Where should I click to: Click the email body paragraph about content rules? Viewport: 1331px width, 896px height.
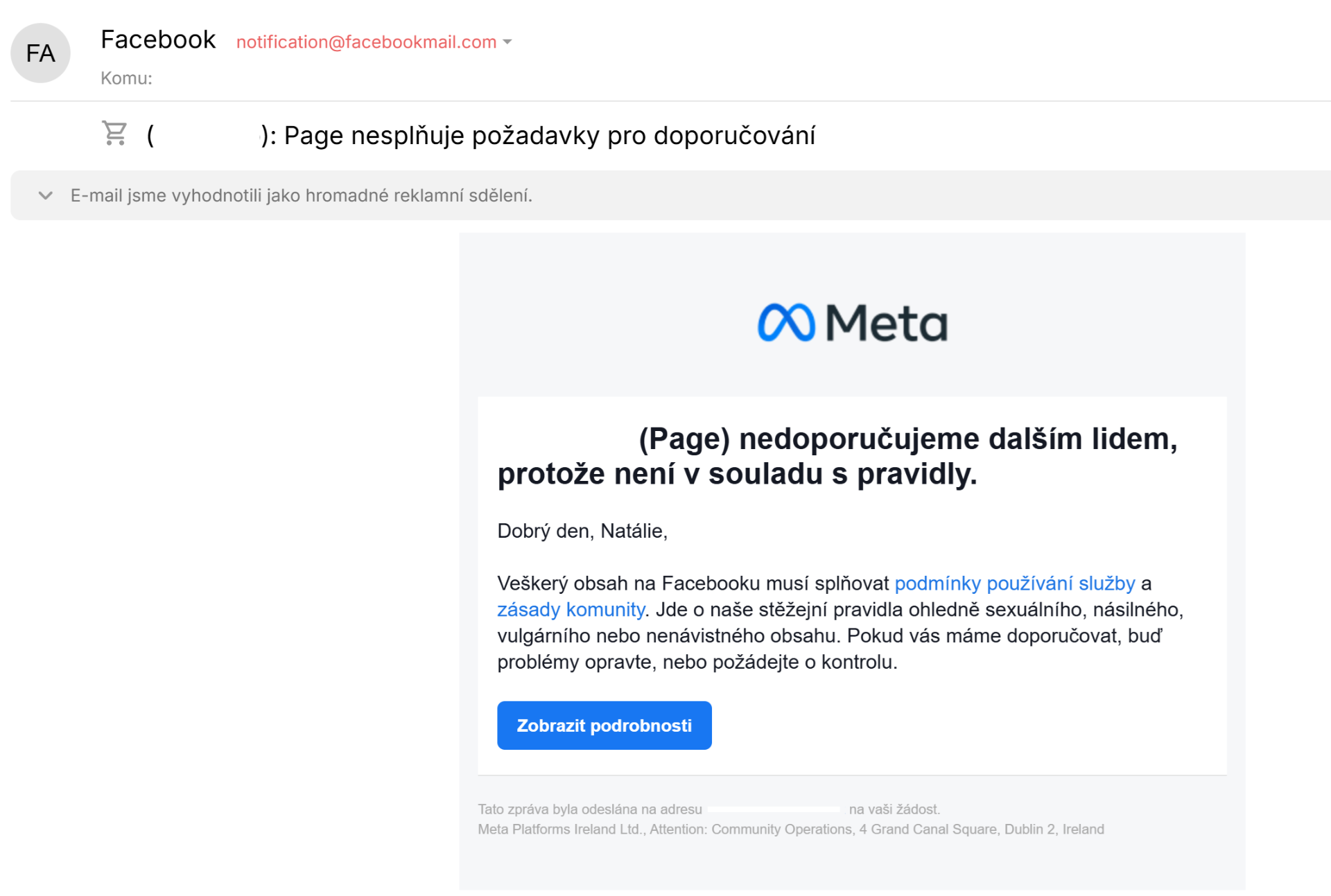[x=840, y=623]
